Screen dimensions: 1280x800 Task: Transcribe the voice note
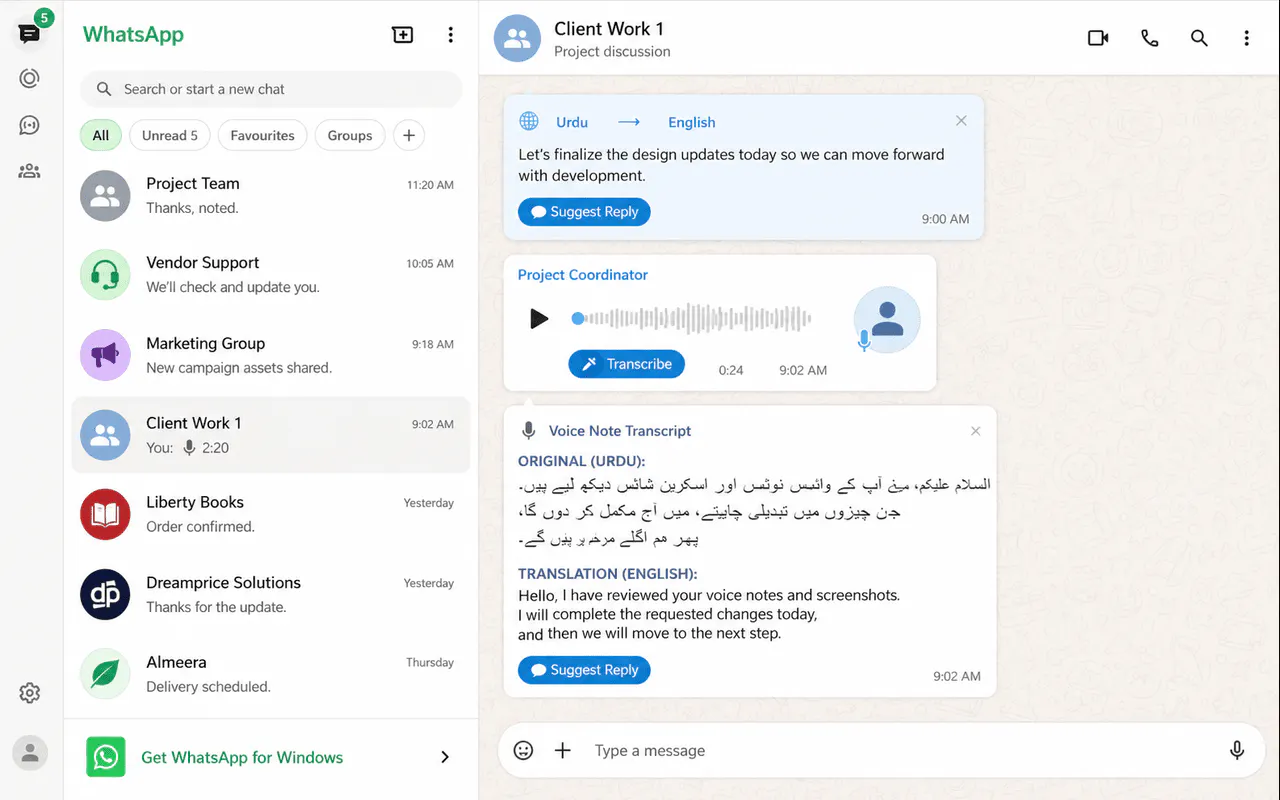click(627, 364)
